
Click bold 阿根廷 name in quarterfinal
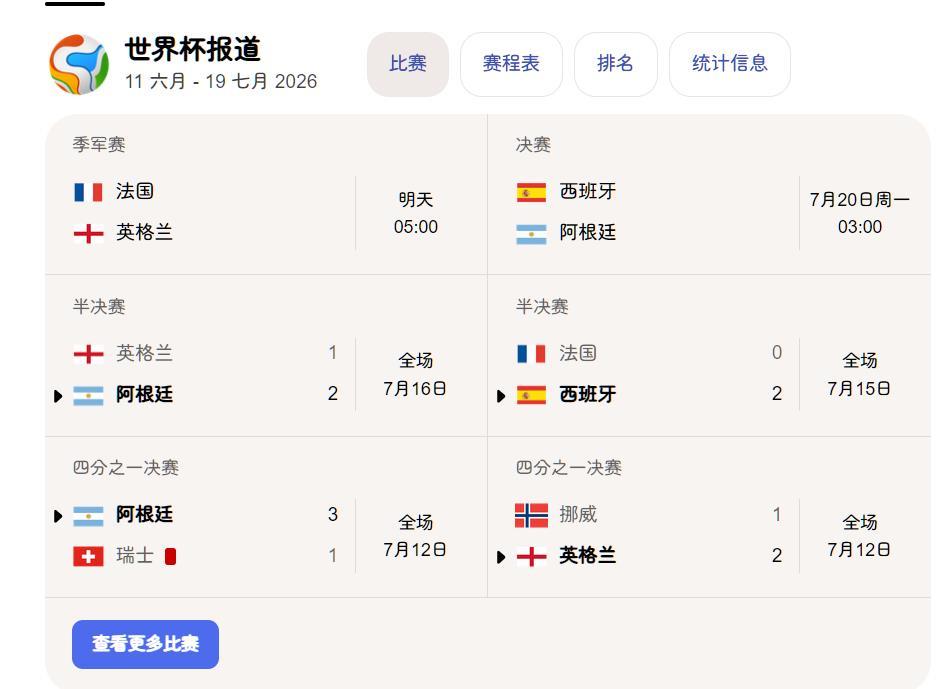tap(144, 515)
